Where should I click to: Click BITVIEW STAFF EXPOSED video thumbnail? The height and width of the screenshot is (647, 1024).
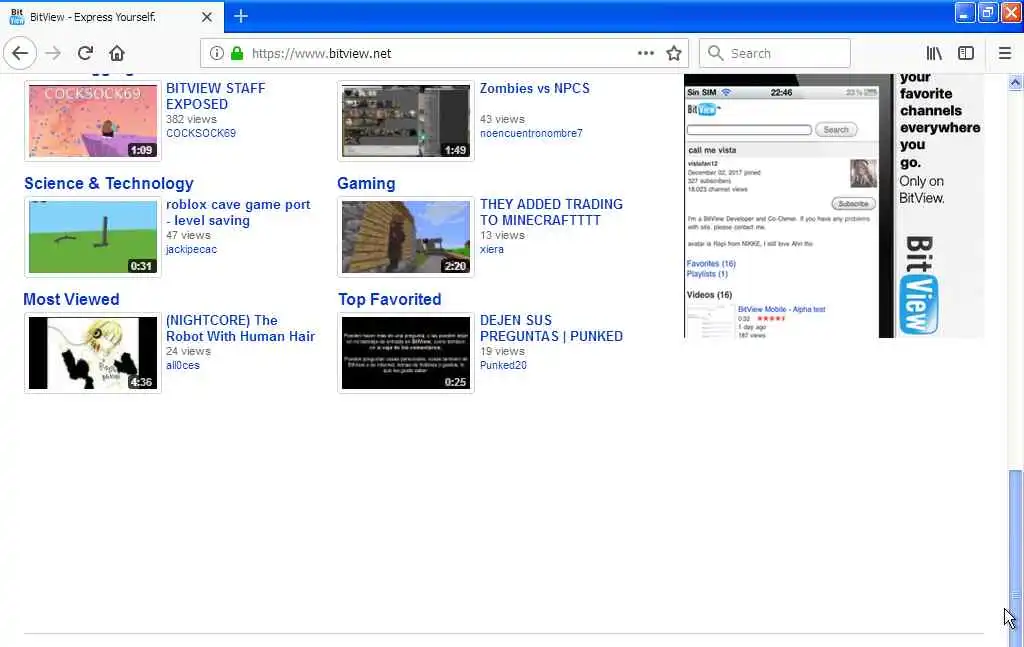93,121
